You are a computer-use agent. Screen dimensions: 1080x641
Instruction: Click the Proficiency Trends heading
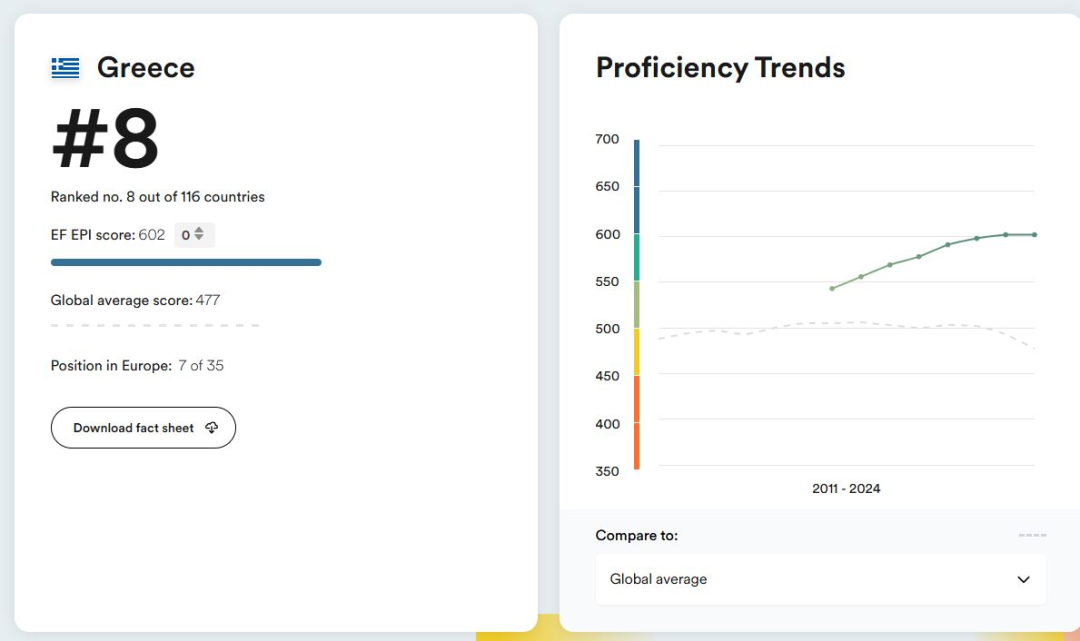click(x=720, y=67)
